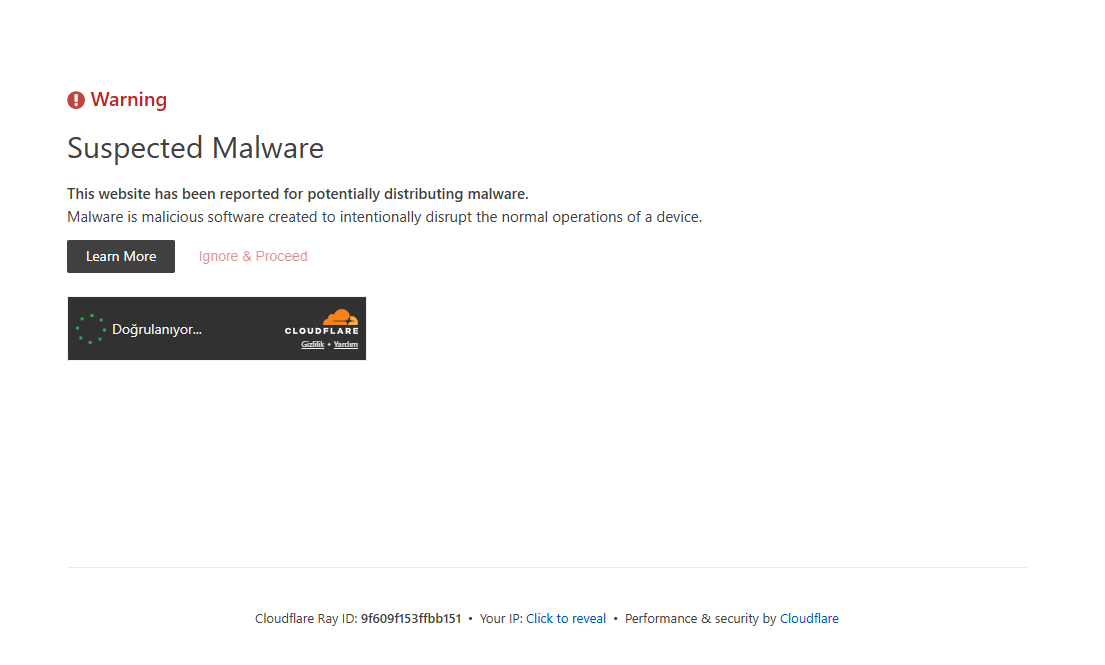Click the Learn More button

[x=121, y=256]
